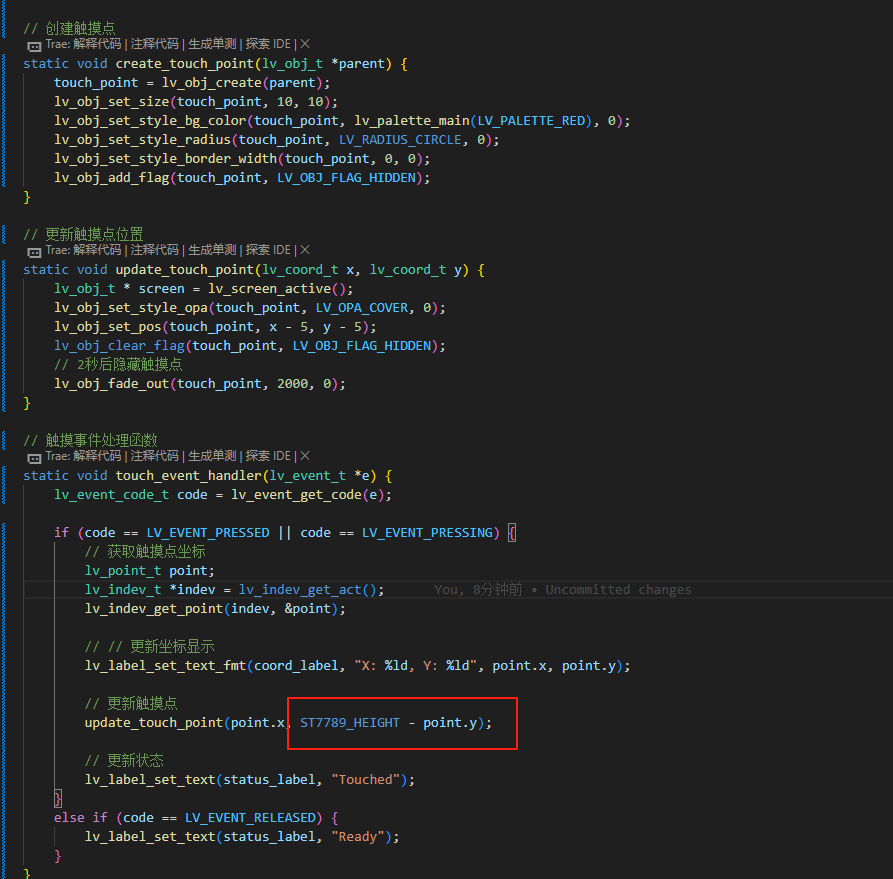893x879 pixels.
Task: Click 生成单测 above create_touch_point function
Action: pyautogui.click(x=212, y=44)
